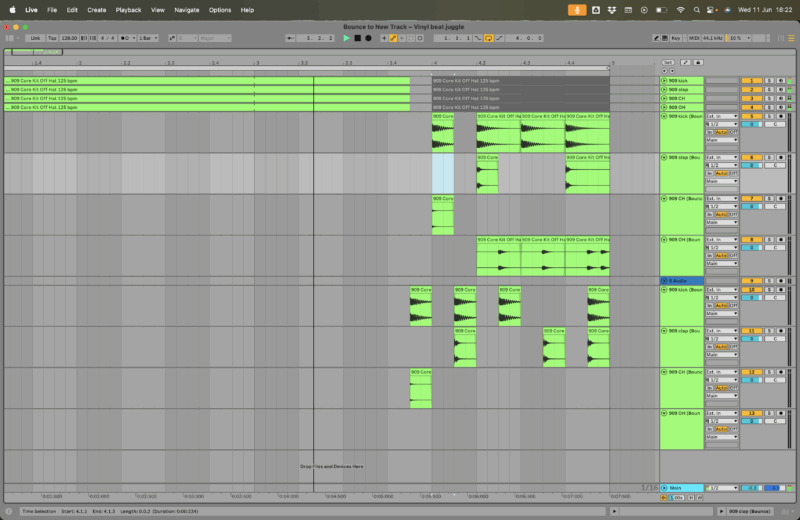This screenshot has width=800, height=520.
Task: Set monitor to Off on track 5
Action: pyautogui.click(x=733, y=132)
